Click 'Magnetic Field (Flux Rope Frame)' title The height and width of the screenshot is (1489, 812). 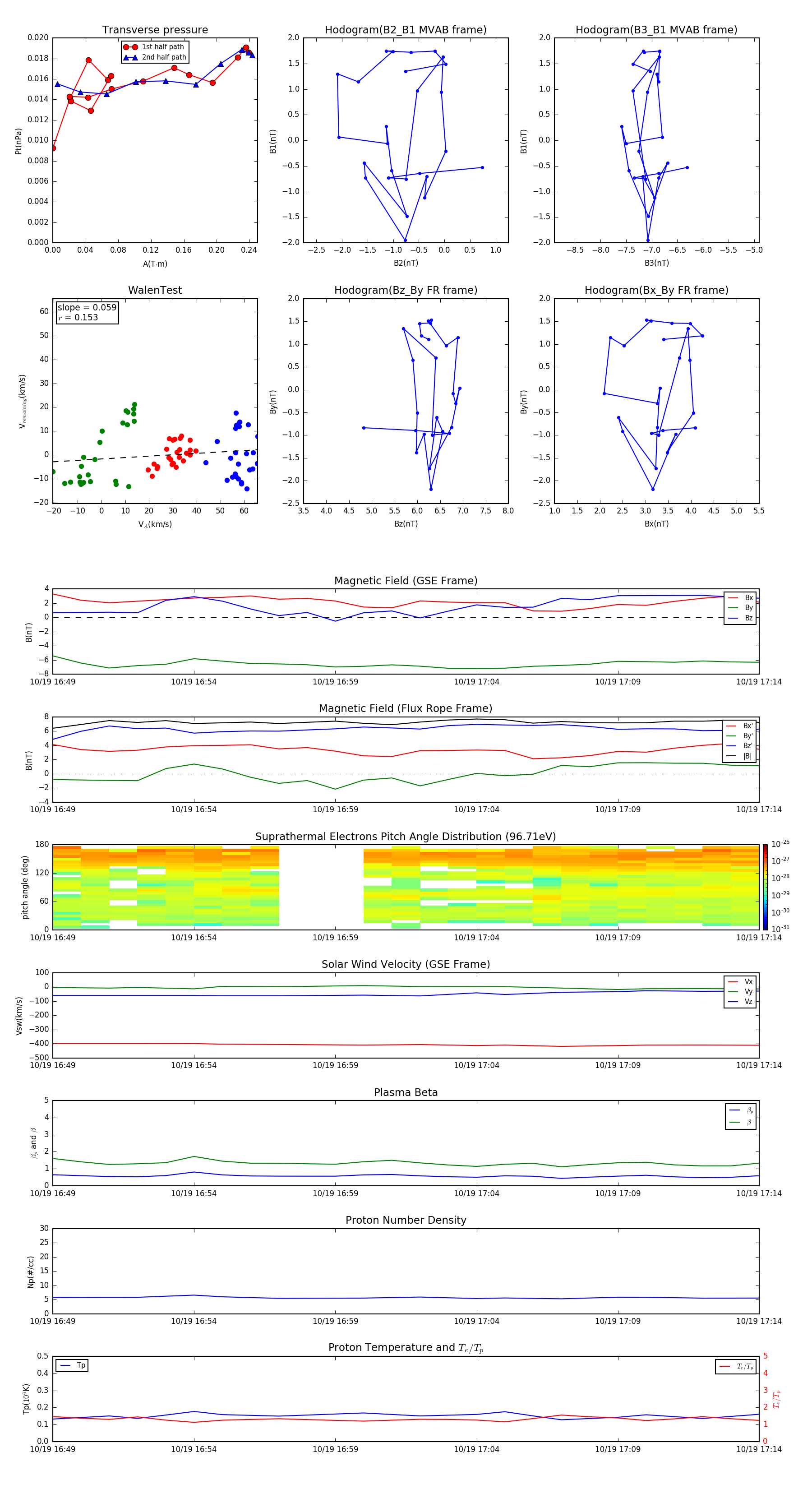[x=406, y=709]
